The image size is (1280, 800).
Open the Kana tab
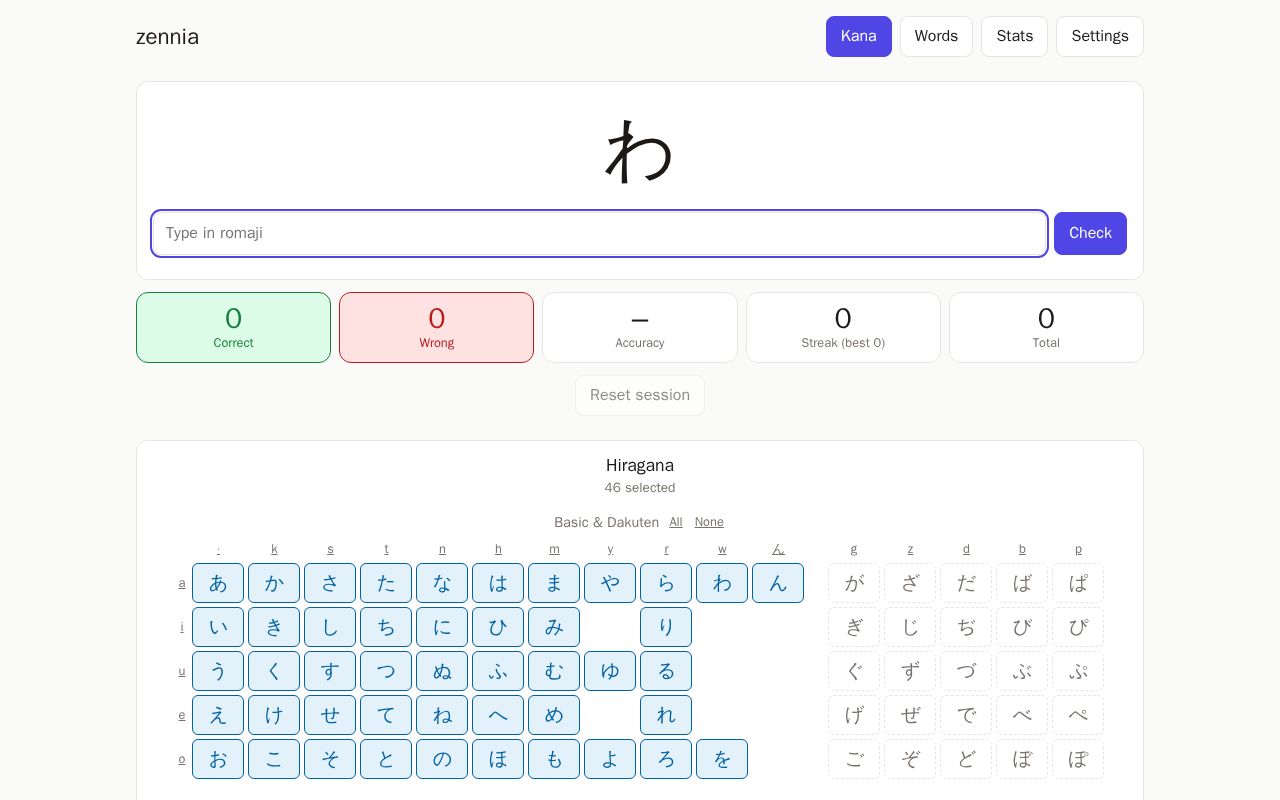coord(858,36)
